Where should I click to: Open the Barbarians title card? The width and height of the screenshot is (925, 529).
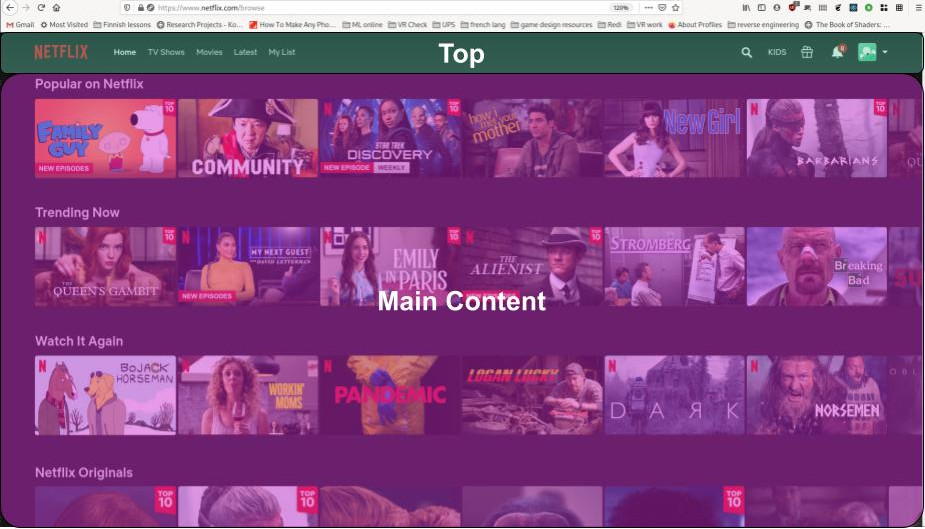816,138
